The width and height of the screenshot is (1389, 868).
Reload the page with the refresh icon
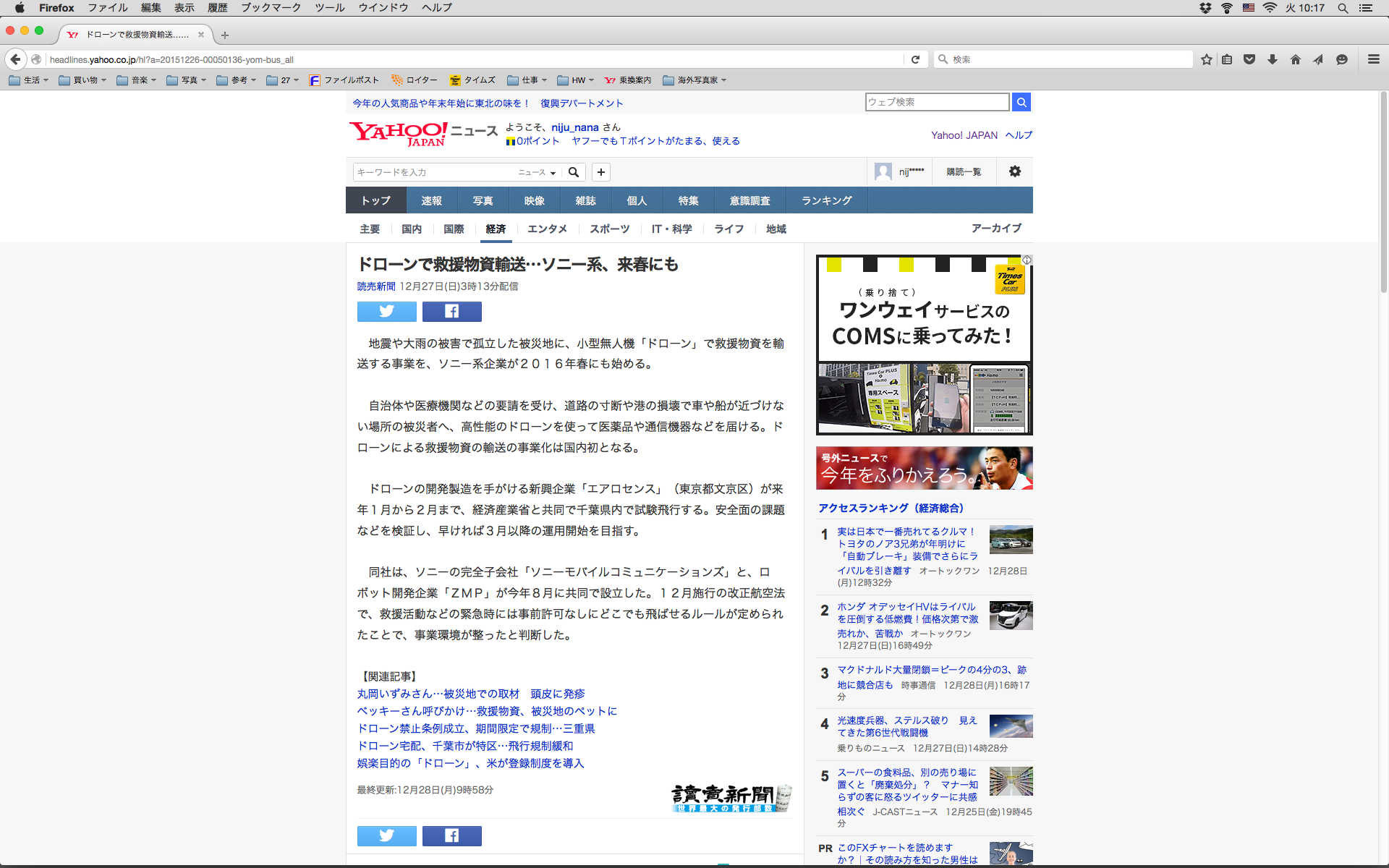point(915,59)
